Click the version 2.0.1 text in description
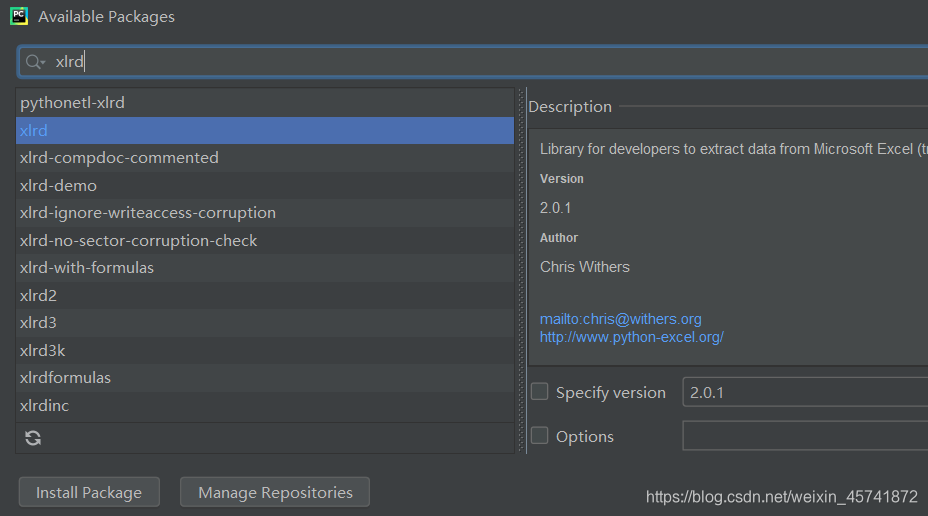 coord(555,208)
